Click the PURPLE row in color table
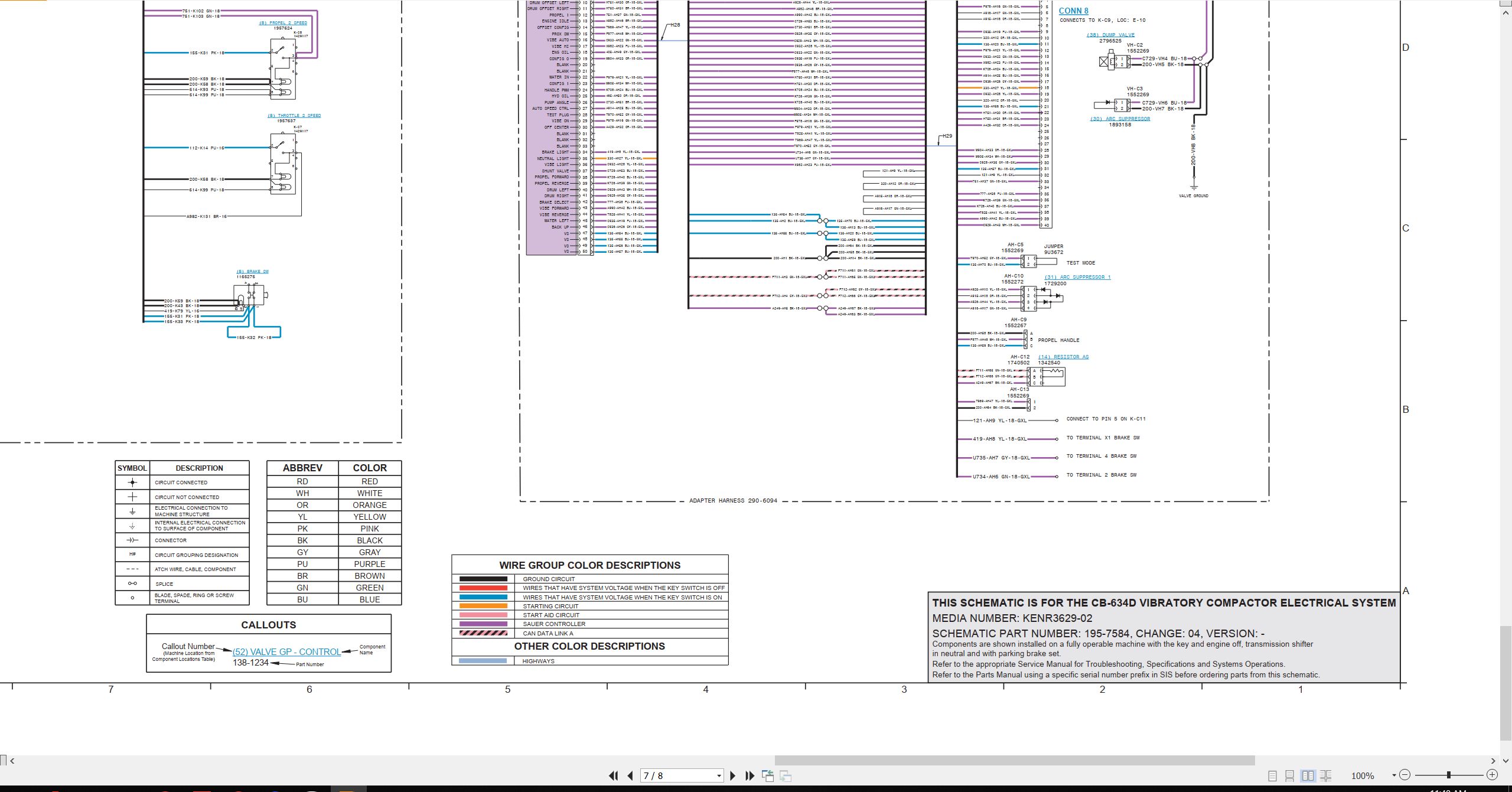1512x792 pixels. pyautogui.click(x=334, y=564)
